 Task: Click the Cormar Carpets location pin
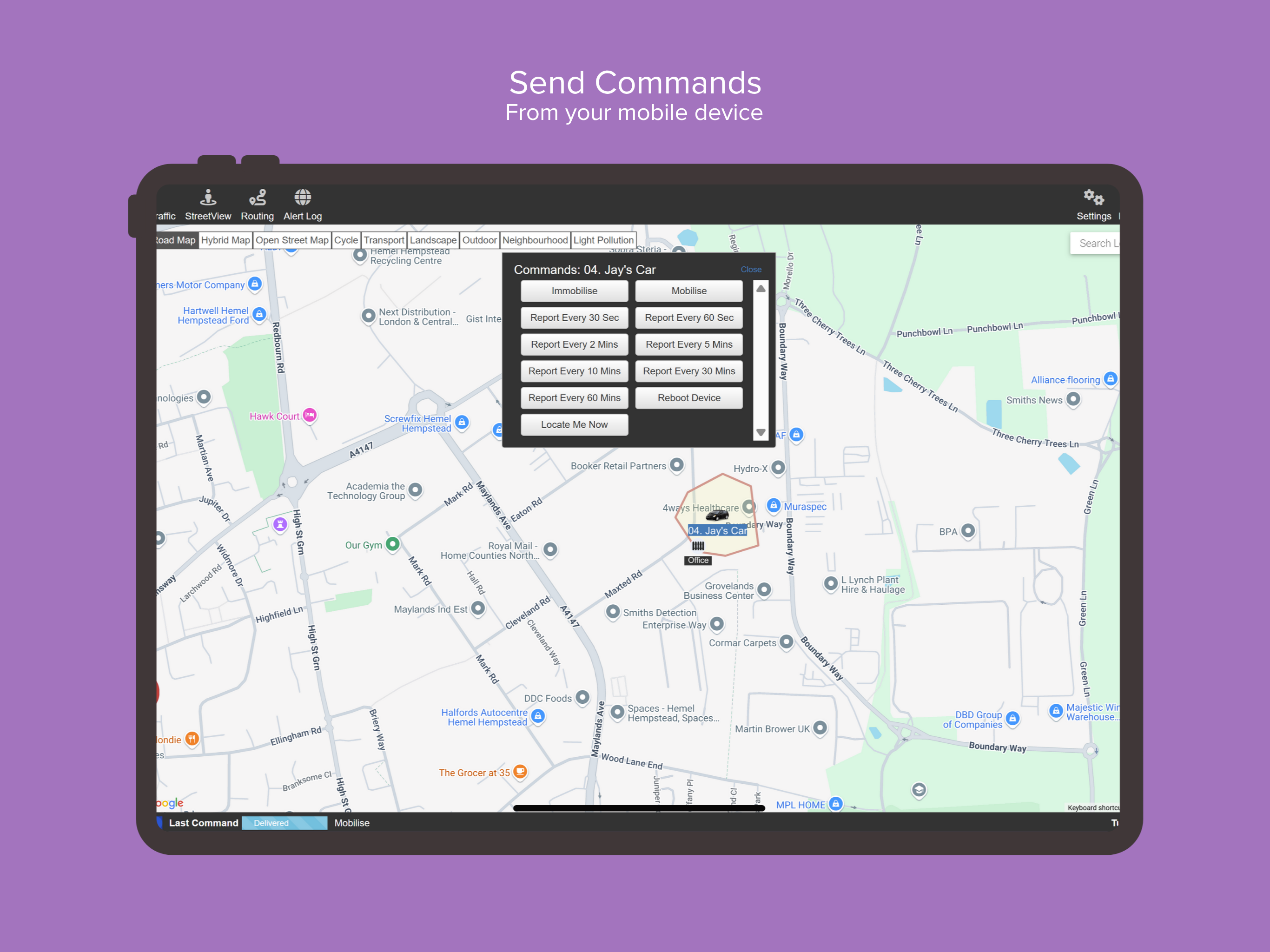[787, 641]
